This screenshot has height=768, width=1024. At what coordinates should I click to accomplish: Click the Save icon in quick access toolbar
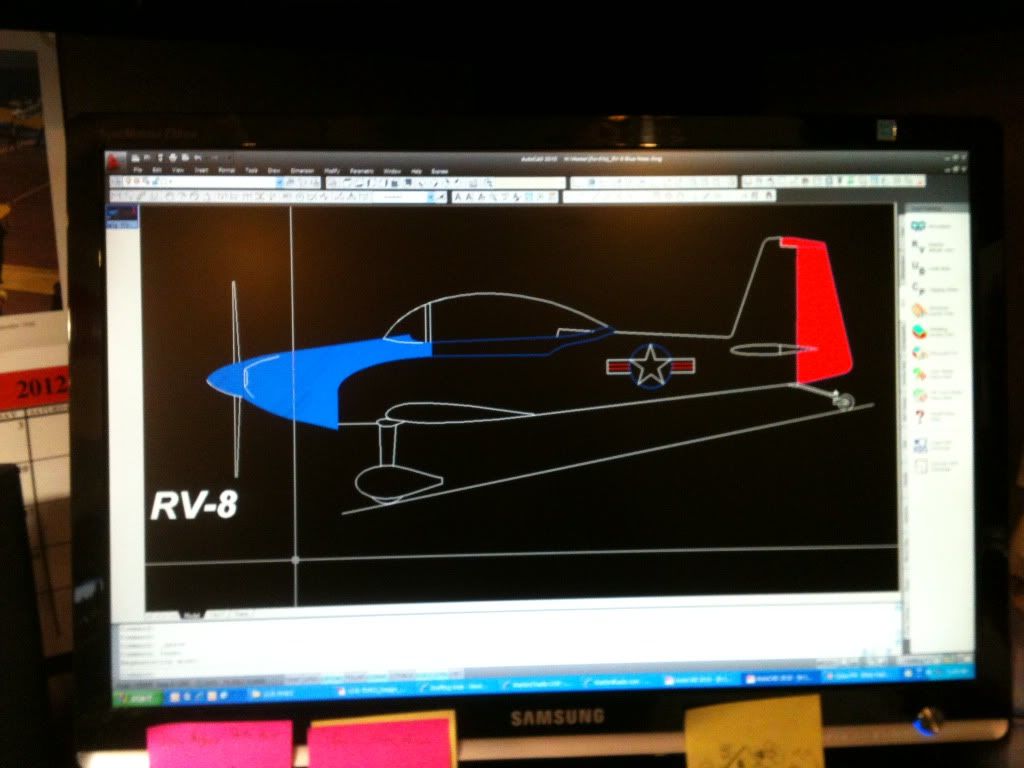click(x=160, y=158)
